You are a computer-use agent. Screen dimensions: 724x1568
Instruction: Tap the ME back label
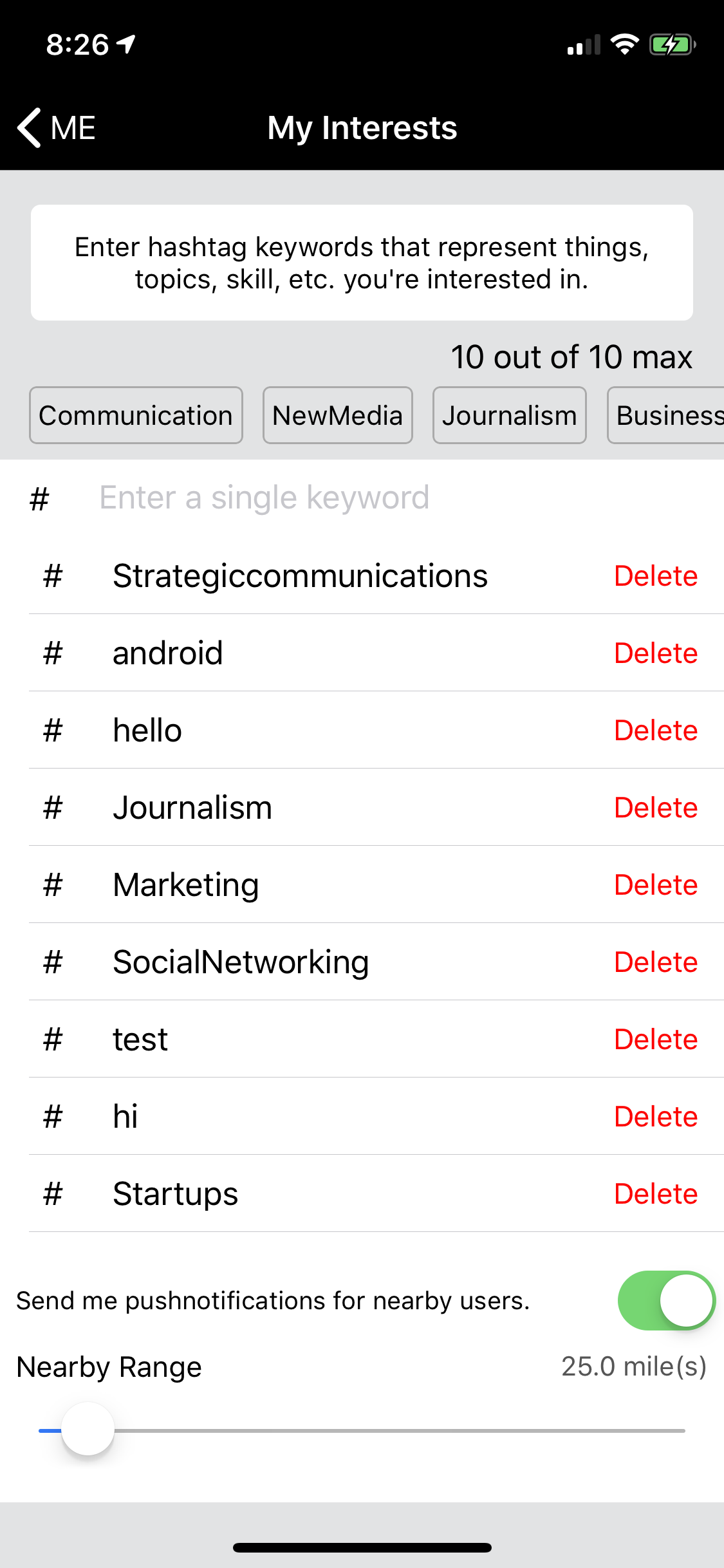[x=73, y=127]
